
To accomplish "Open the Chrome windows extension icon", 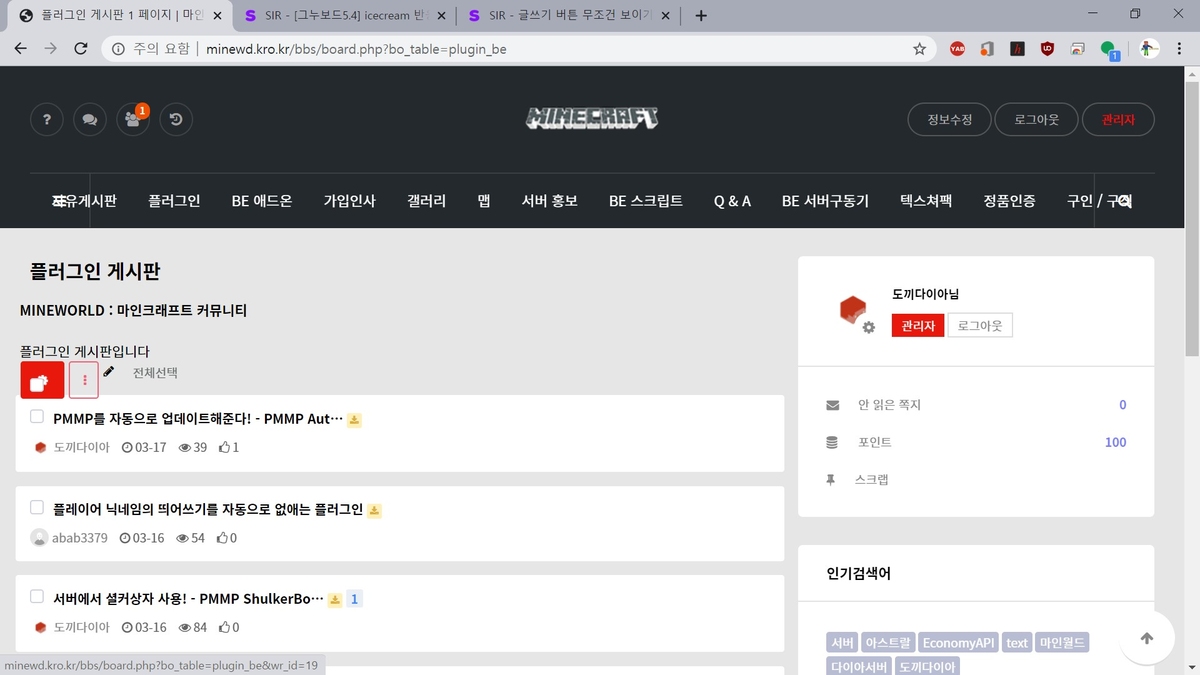I will click(1078, 48).
